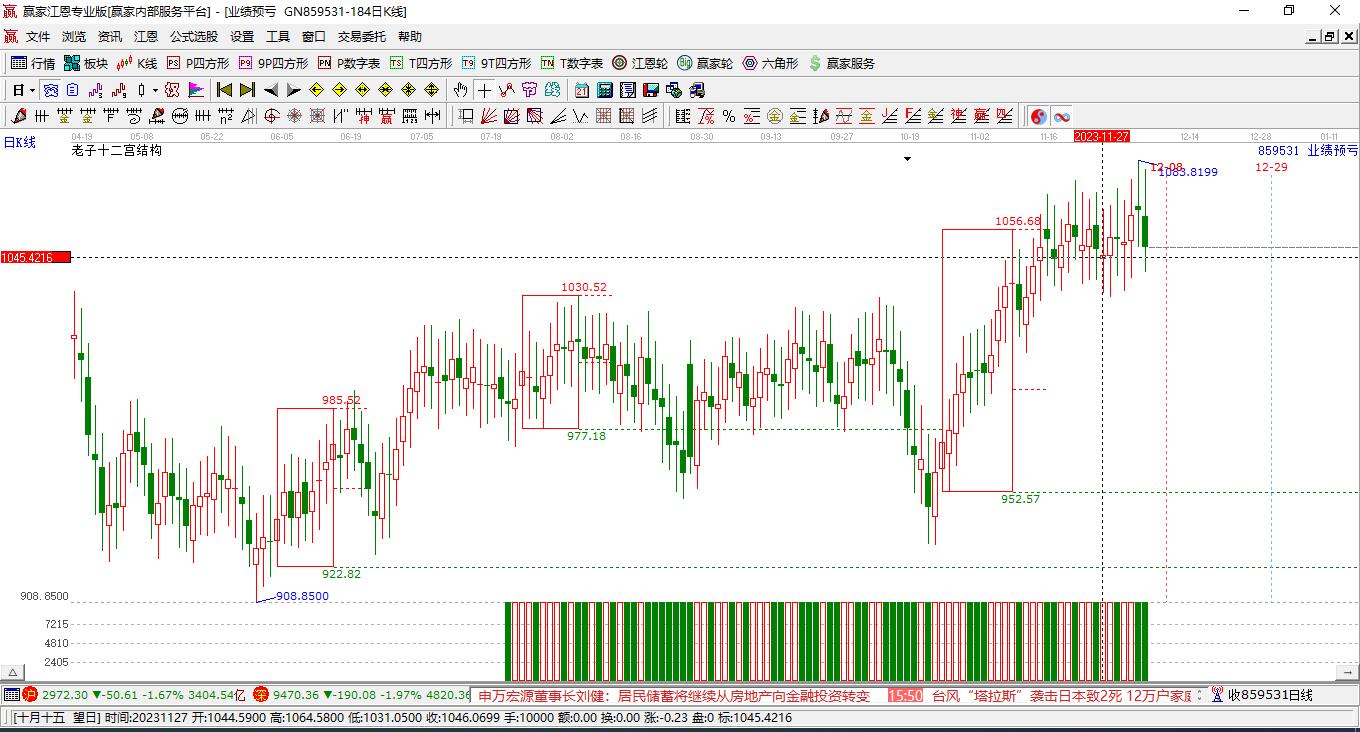Open the calculator icon
The height and width of the screenshot is (732, 1360).
pyautogui.click(x=604, y=90)
